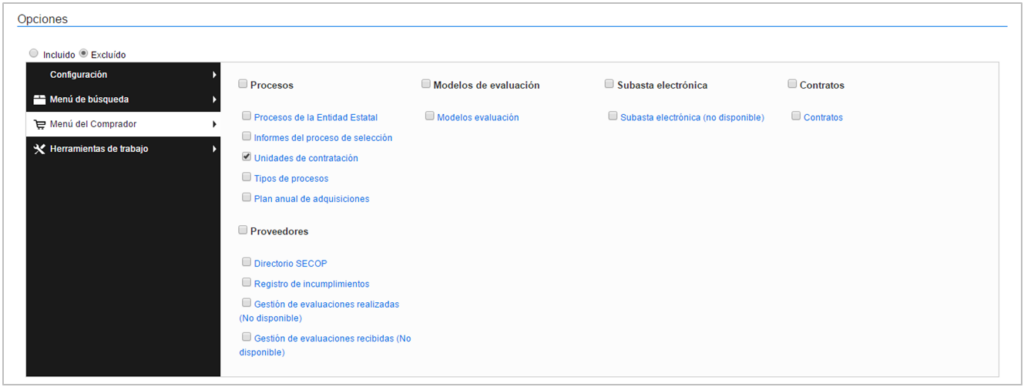The image size is (1024, 387).
Task: Click the Registro de incumplimientos link
Action: pos(312,284)
